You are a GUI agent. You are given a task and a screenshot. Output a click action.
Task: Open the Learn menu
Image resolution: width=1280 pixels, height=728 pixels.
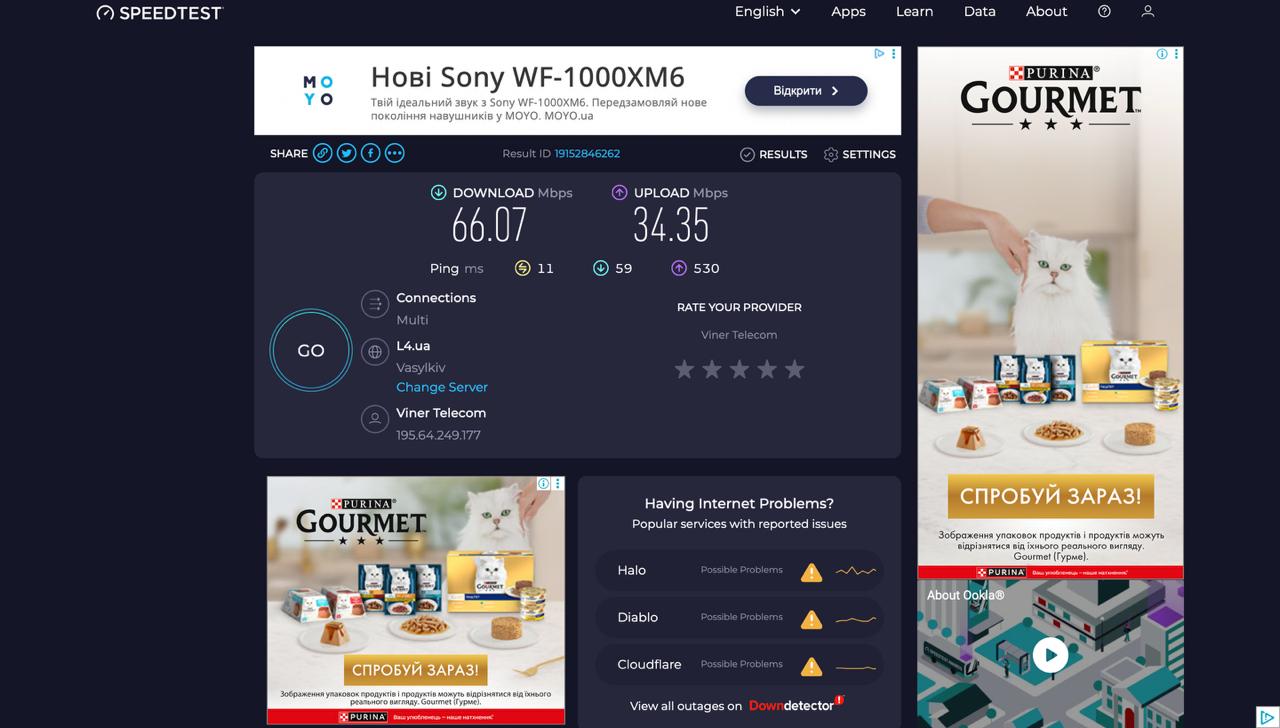point(914,11)
